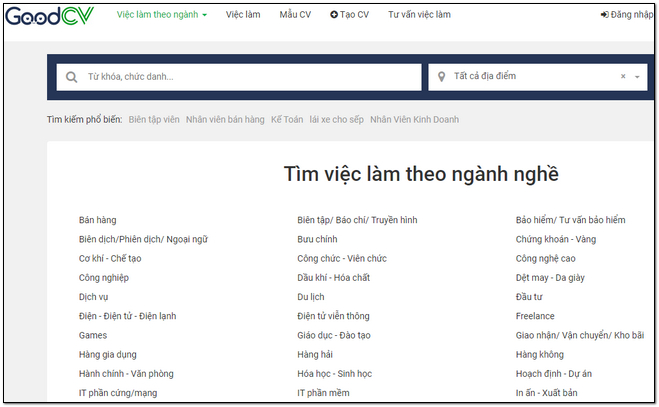Open the Du lịch category
Viewport: 659px width, 407px height.
(x=311, y=297)
